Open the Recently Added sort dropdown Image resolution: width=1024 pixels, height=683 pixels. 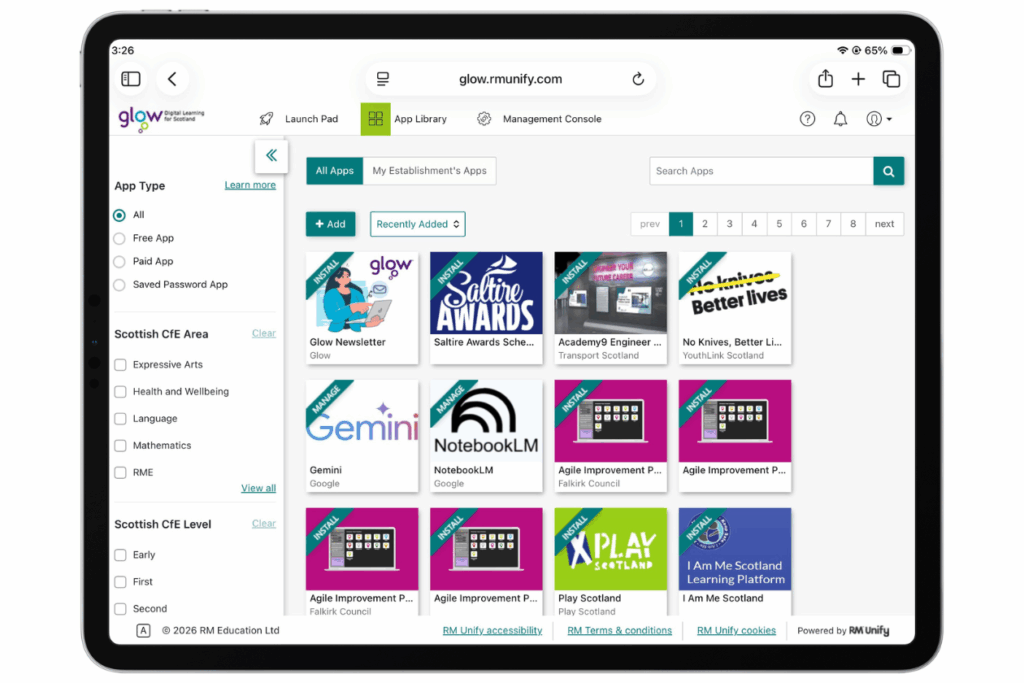tap(418, 224)
